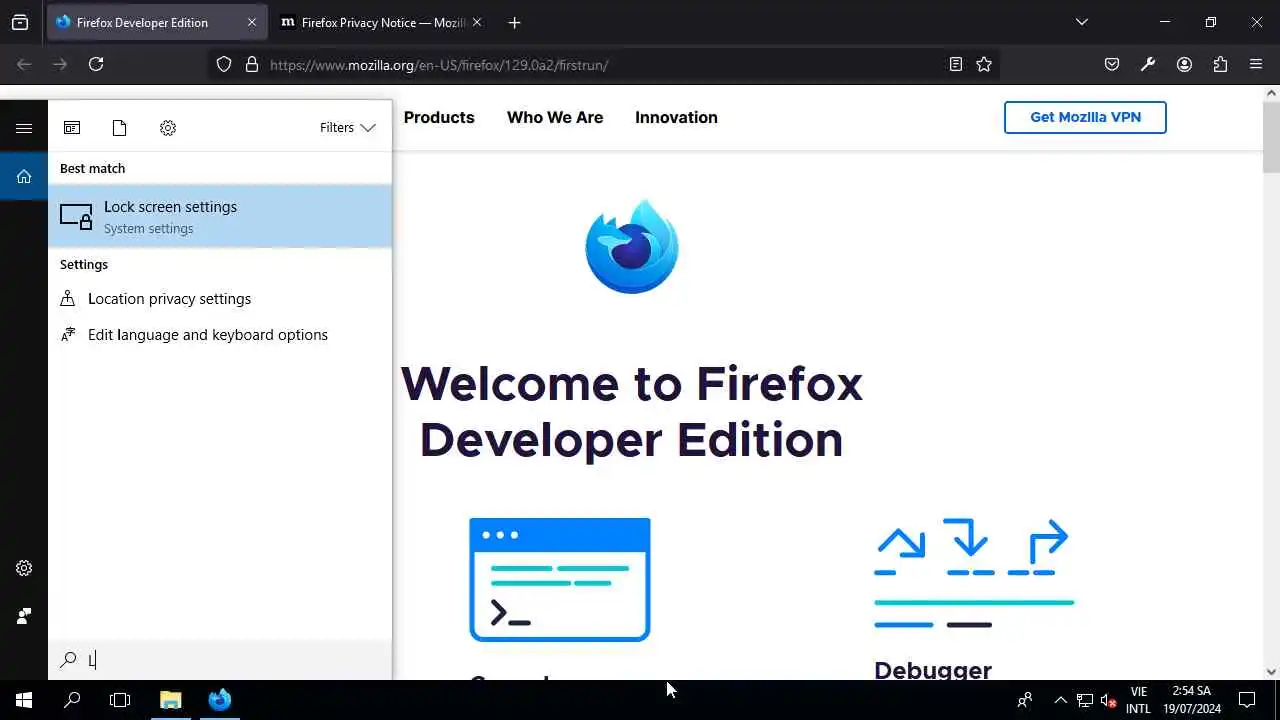Open the Firefox account icon
This screenshot has width=1280, height=720.
pyautogui.click(x=1184, y=64)
